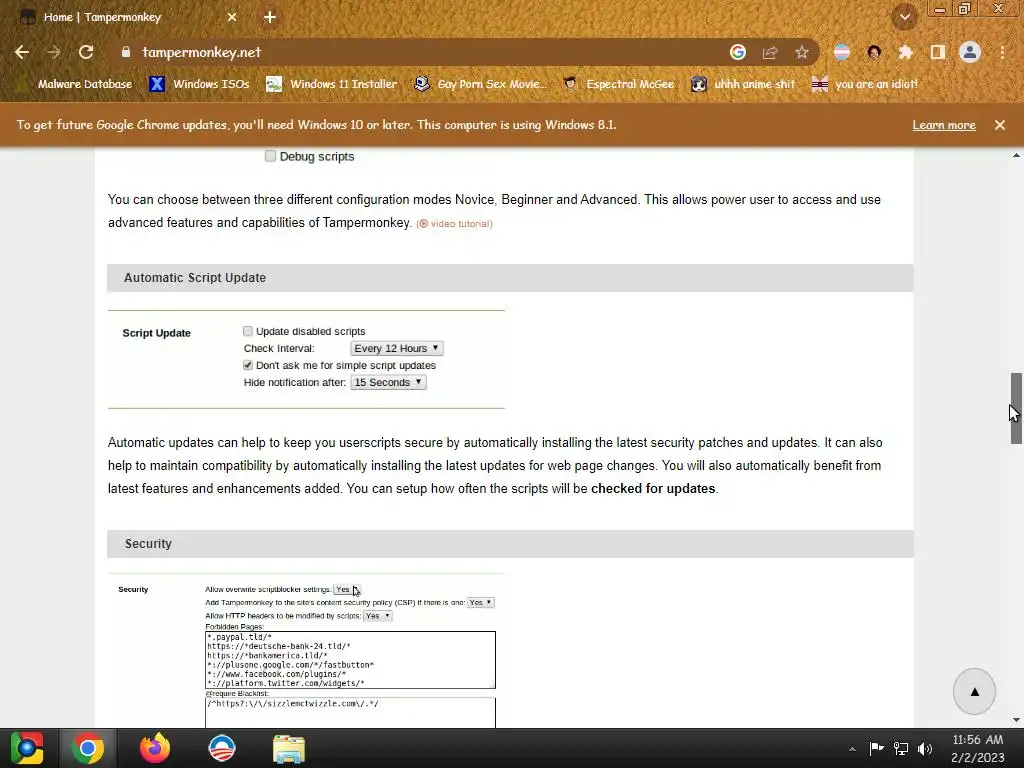
Task: Launch Firefox from the taskbar
Action: coord(155,748)
